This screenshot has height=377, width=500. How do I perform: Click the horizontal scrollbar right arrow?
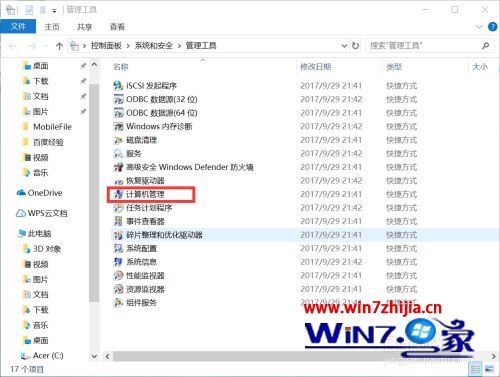point(494,356)
